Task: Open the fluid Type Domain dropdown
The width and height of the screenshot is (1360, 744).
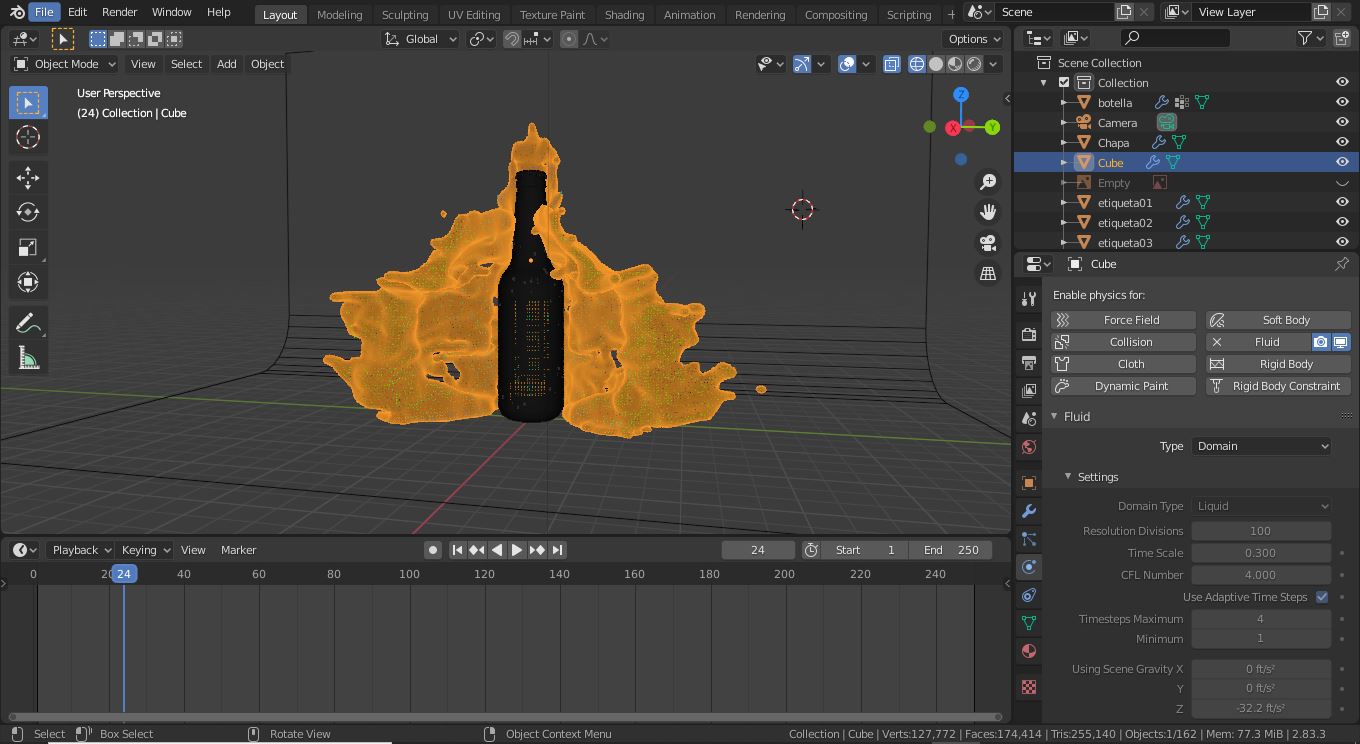Action: tap(1261, 446)
